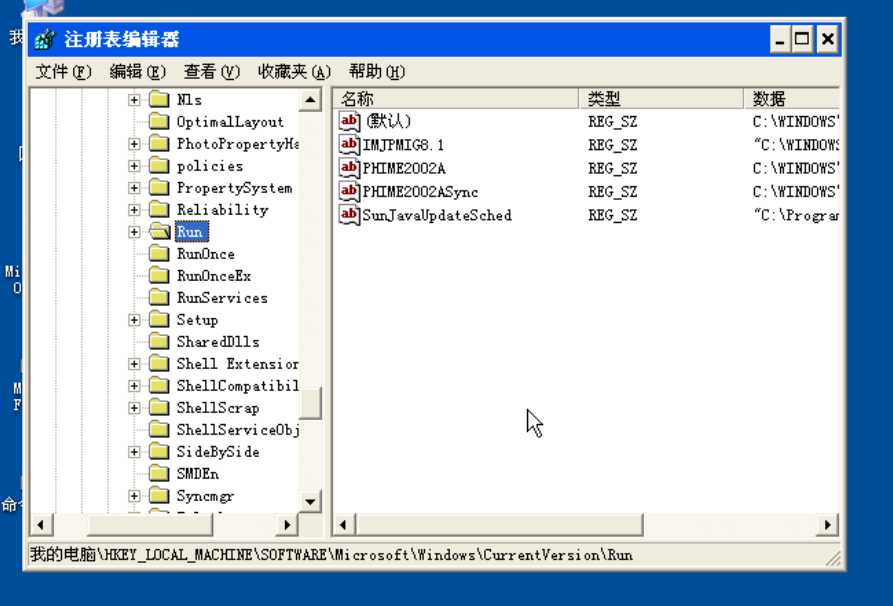Click the OptimalLayout folder icon
The image size is (893, 606).
coord(159,121)
